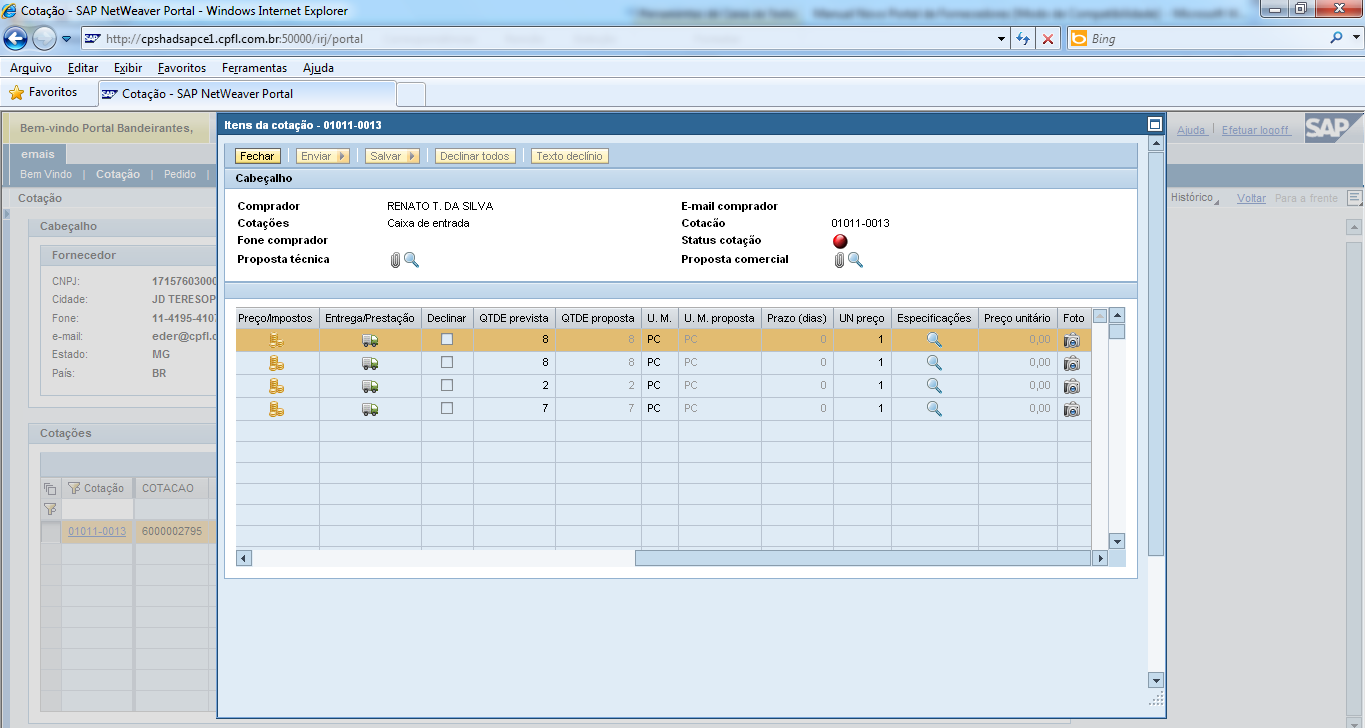Expand the Salvar button arrow
Image resolution: width=1365 pixels, height=728 pixels.
[x=413, y=156]
